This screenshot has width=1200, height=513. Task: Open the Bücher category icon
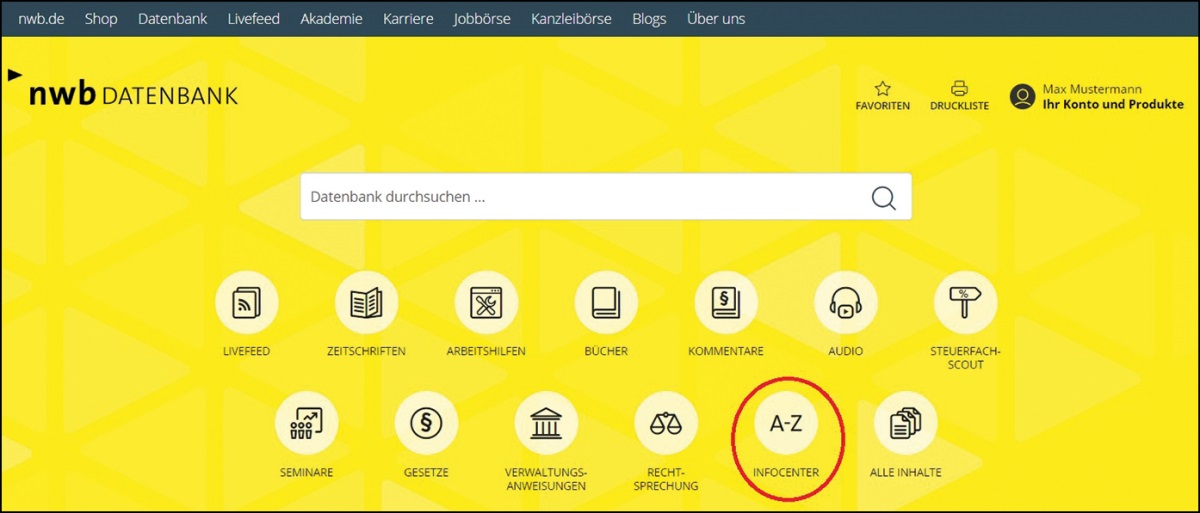click(x=606, y=302)
